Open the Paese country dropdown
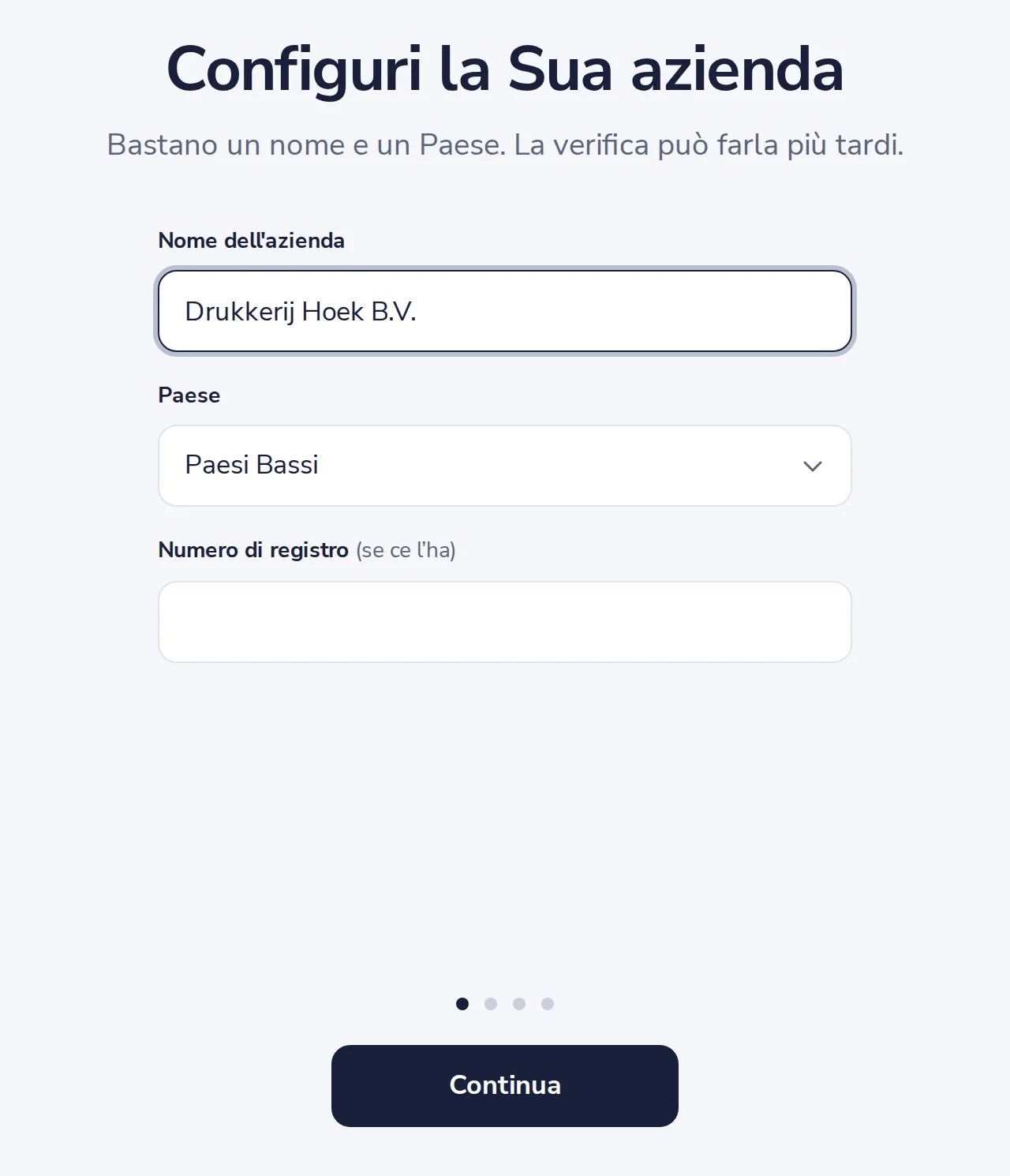 tap(505, 466)
